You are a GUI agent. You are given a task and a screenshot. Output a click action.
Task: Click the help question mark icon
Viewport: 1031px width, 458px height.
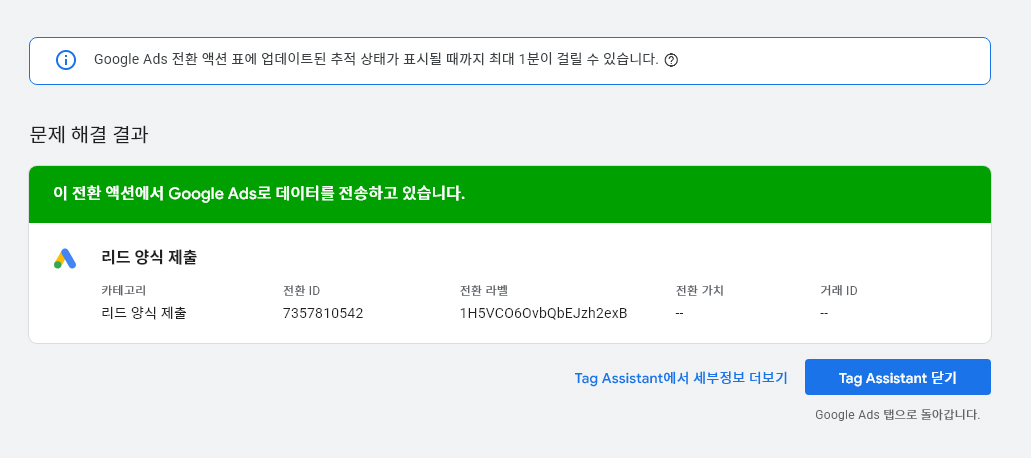coord(671,60)
